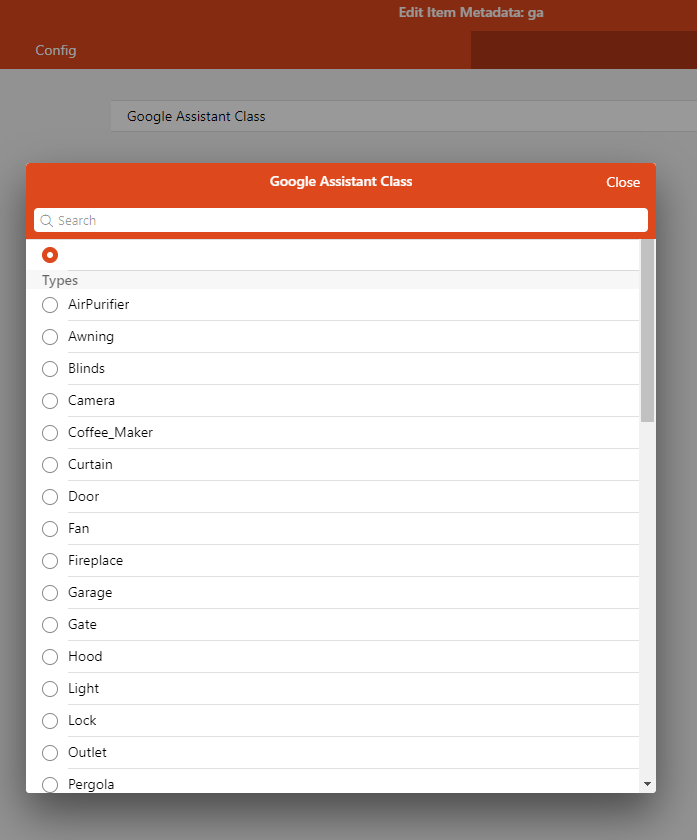
Task: Choose Camera as Google Assistant class
Action: (50, 401)
